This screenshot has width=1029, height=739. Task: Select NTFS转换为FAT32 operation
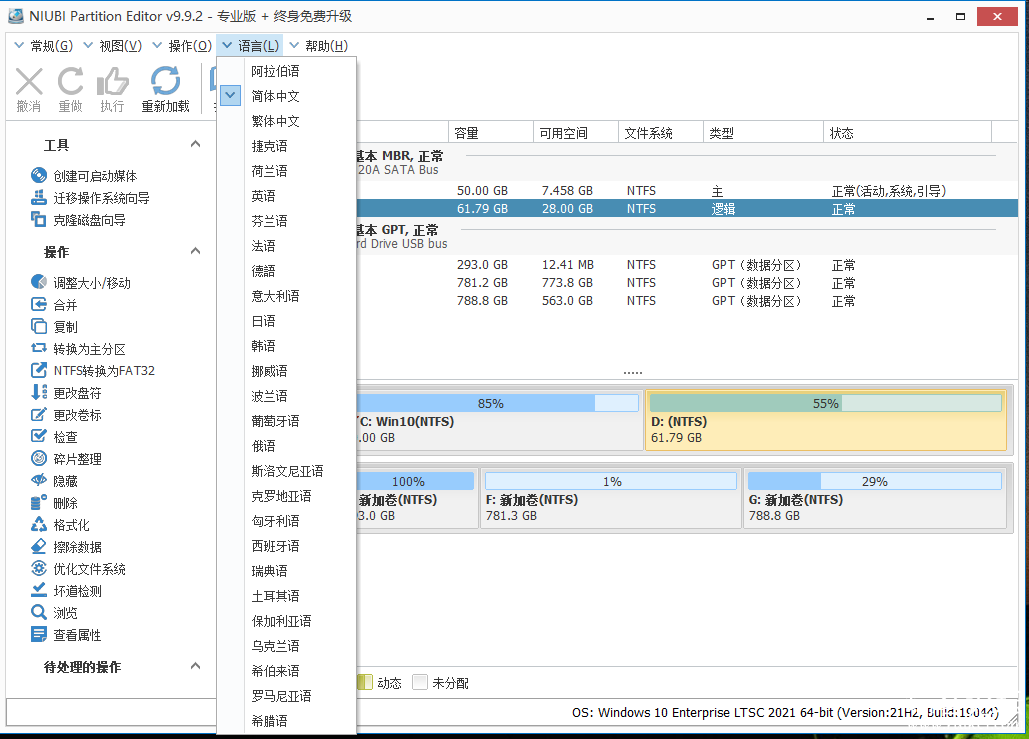(93, 371)
